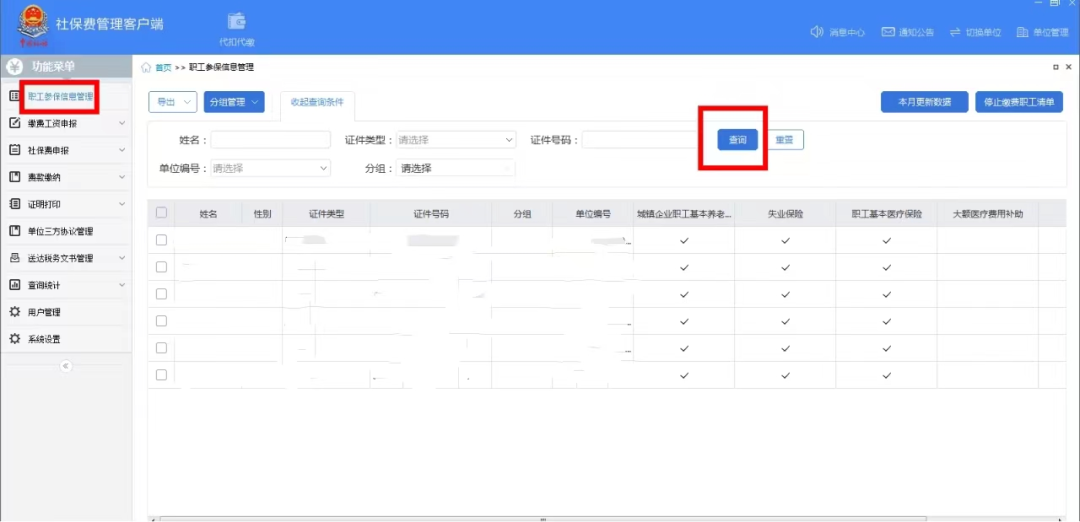The height and width of the screenshot is (522, 1080).
Task: Click the 收起查询条件 tab
Action: coord(317,102)
